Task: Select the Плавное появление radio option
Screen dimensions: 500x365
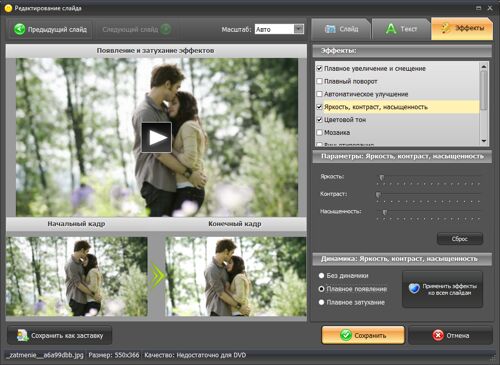Action: [x=321, y=289]
